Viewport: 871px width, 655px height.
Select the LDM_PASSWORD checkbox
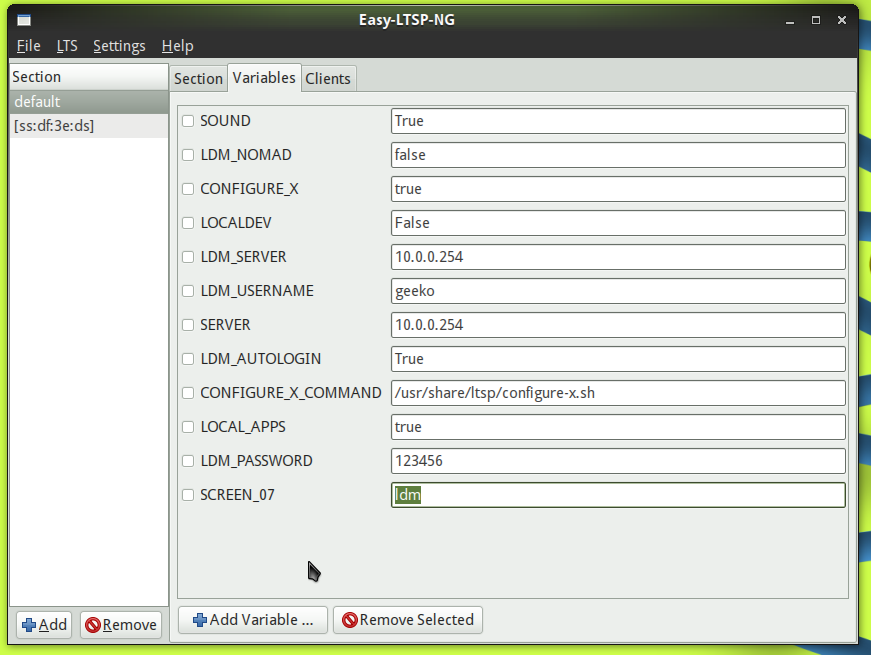tap(188, 461)
